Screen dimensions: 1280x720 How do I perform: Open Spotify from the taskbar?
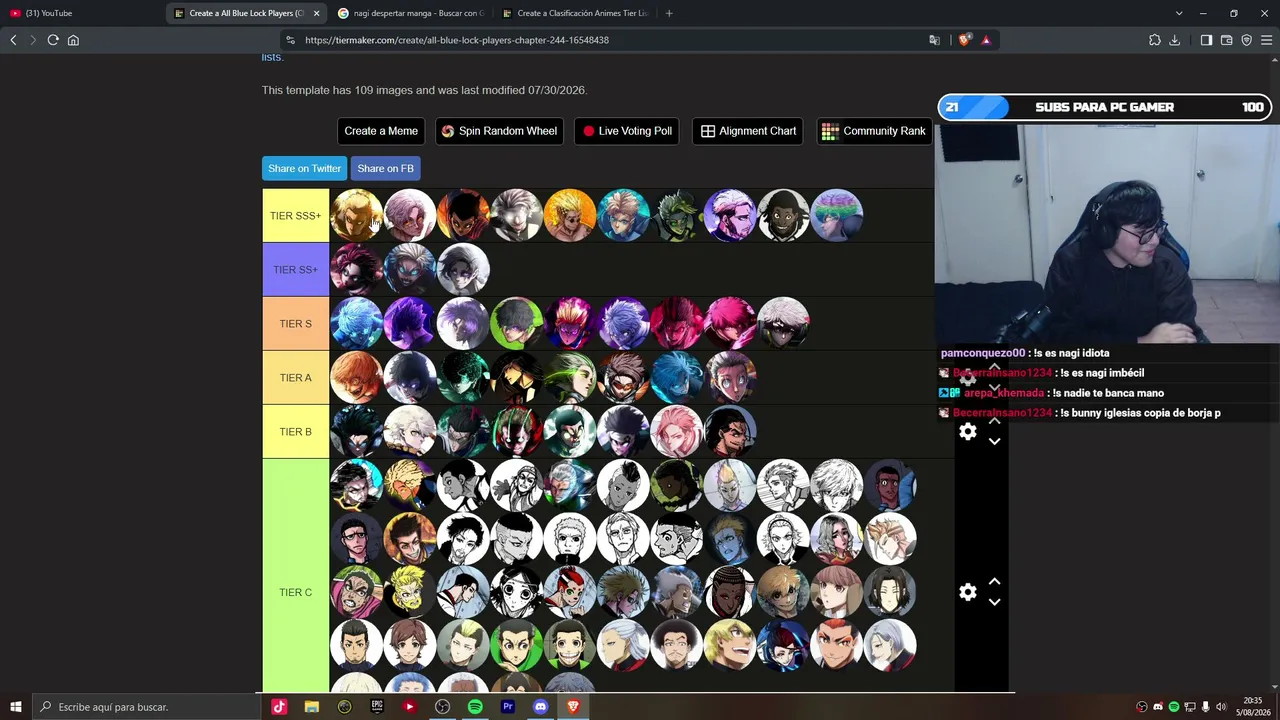pyautogui.click(x=475, y=707)
